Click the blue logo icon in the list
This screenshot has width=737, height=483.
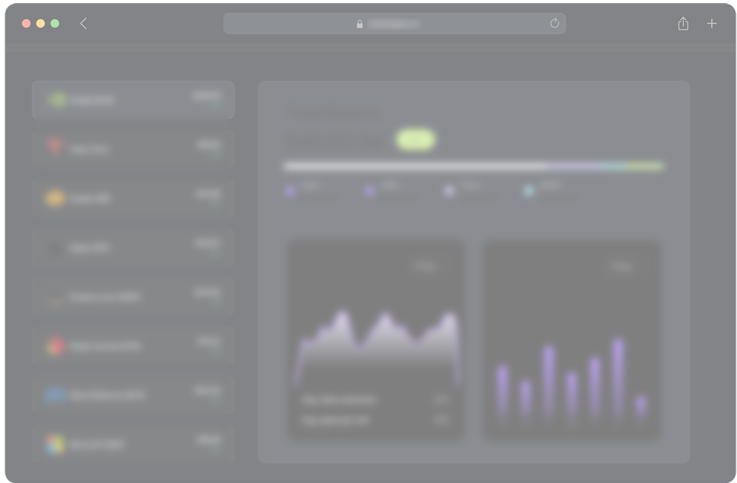(x=55, y=395)
